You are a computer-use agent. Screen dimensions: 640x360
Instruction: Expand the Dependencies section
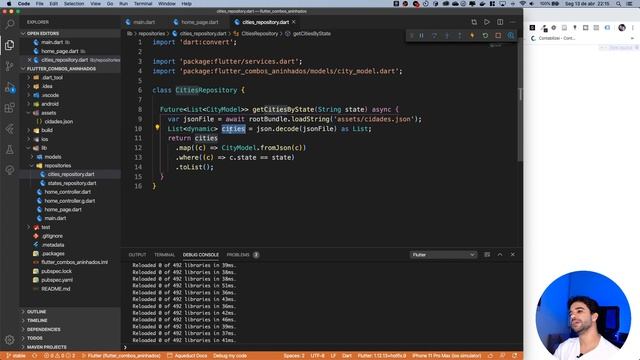click(x=43, y=329)
